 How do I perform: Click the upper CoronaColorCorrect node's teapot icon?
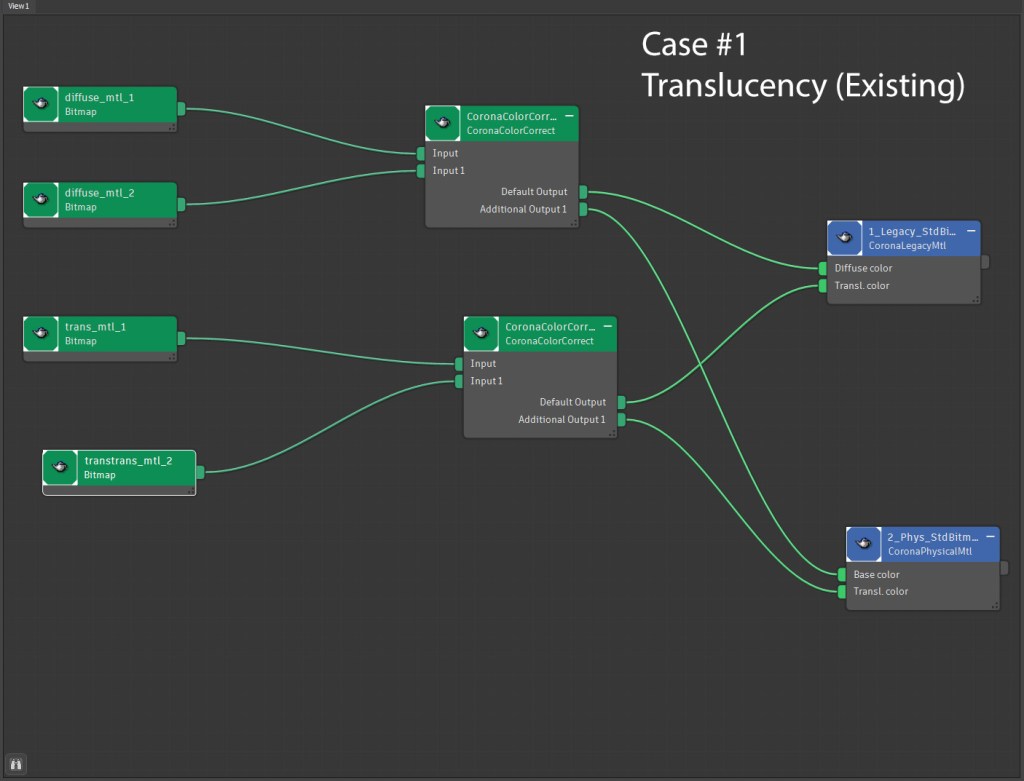[443, 123]
